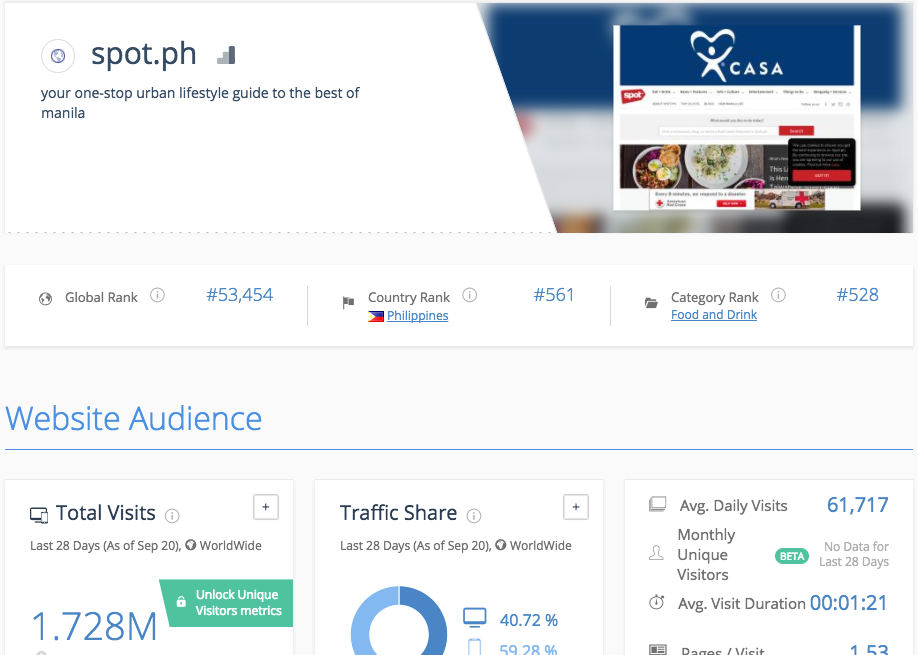
Task: Click the Monthly Unique Visitors person icon
Action: (656, 553)
